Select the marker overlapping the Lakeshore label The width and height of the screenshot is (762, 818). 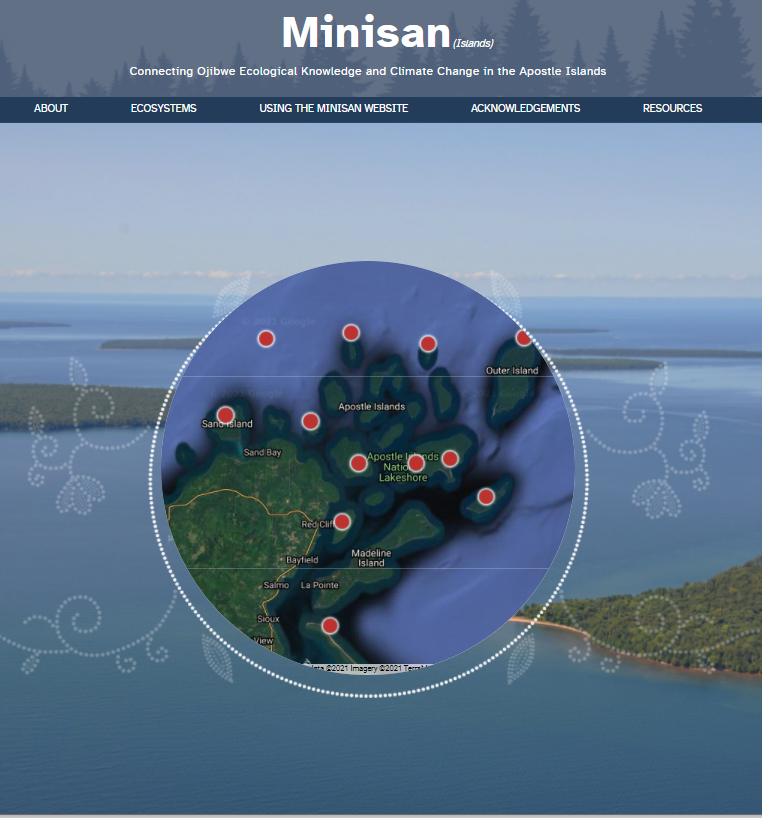(416, 463)
